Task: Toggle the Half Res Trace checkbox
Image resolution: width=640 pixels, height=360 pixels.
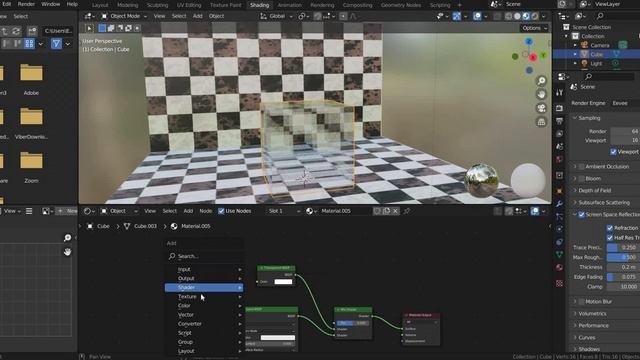Action: 610,238
